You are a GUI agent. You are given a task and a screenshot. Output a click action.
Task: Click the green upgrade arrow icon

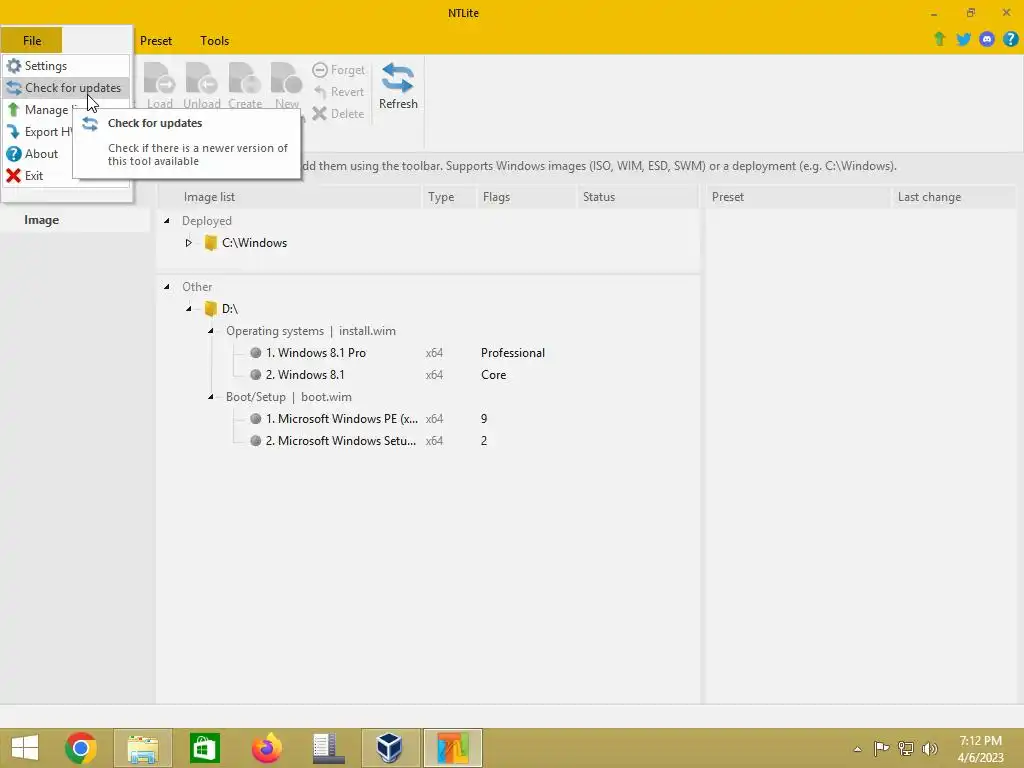tap(939, 39)
